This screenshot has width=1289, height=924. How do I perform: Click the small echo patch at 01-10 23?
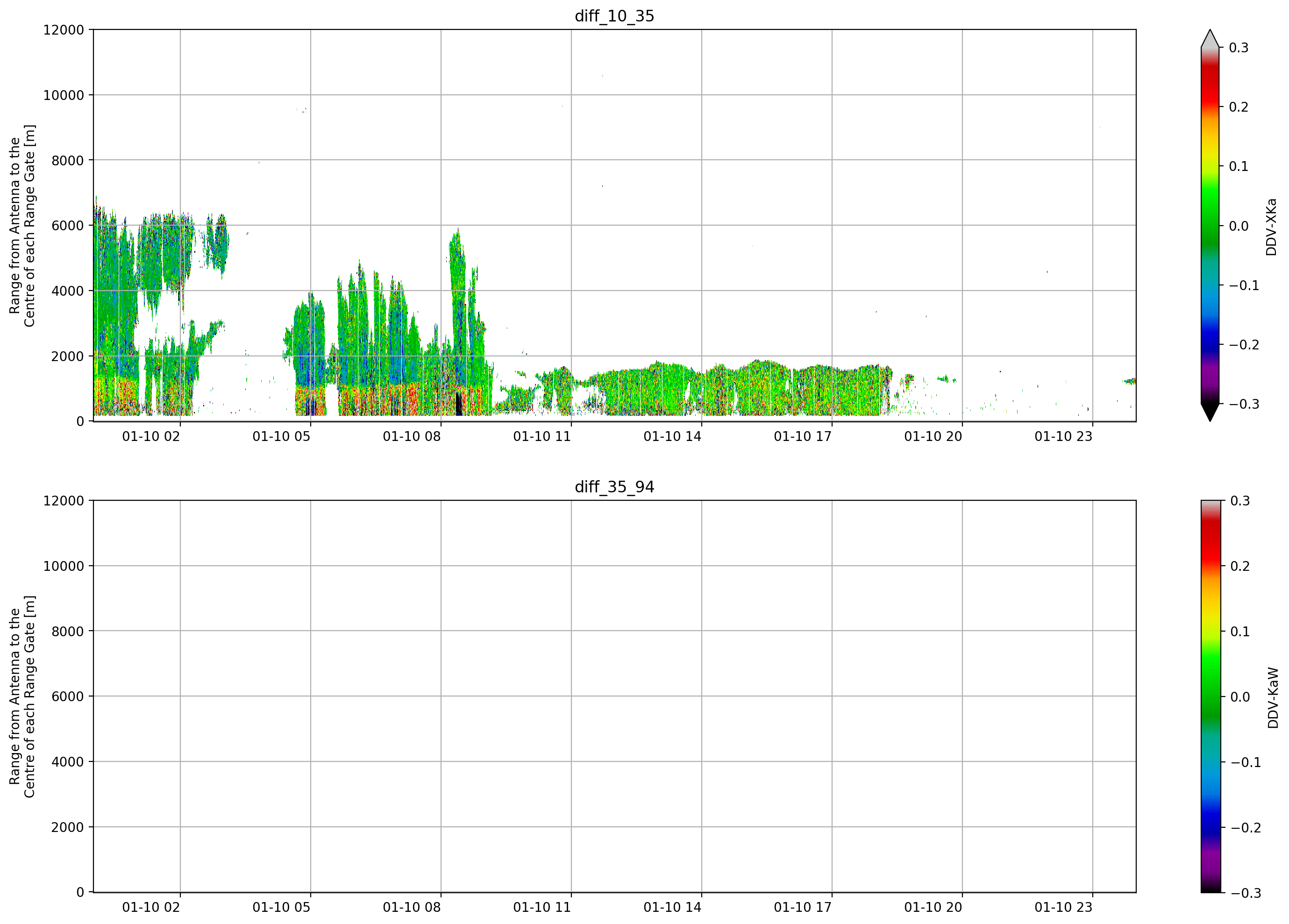pos(1129,381)
